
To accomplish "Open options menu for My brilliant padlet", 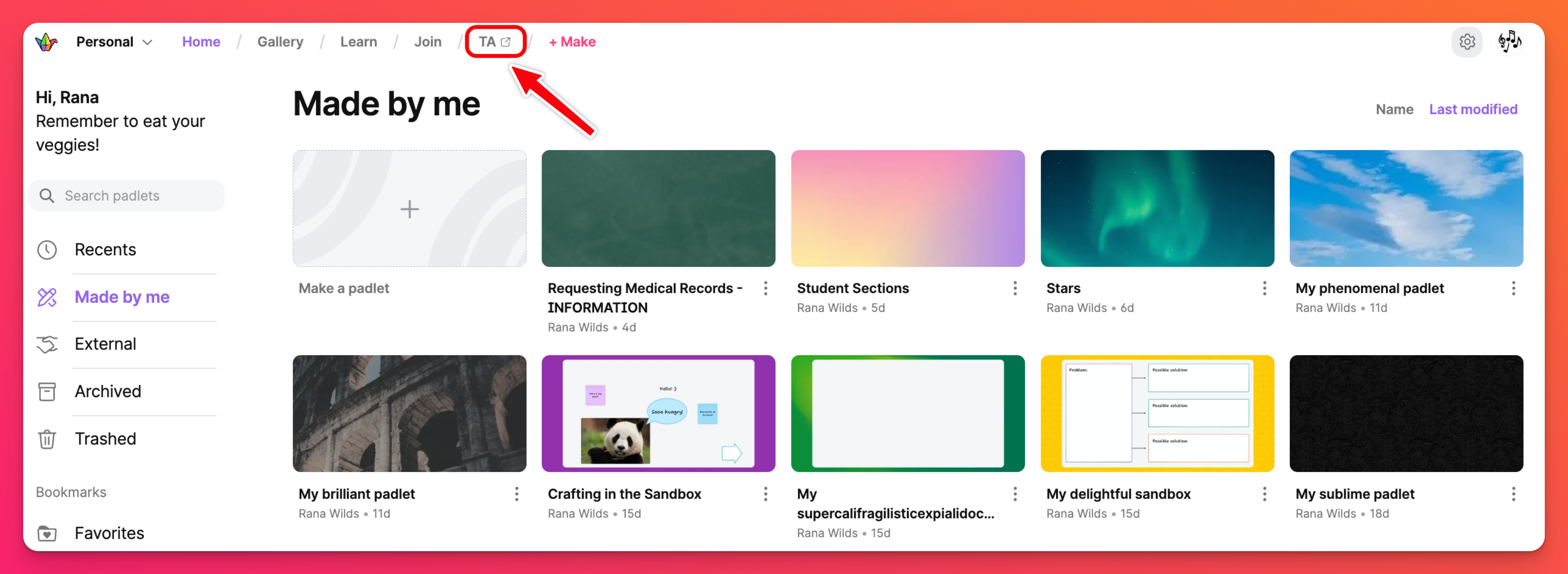I will (516, 494).
